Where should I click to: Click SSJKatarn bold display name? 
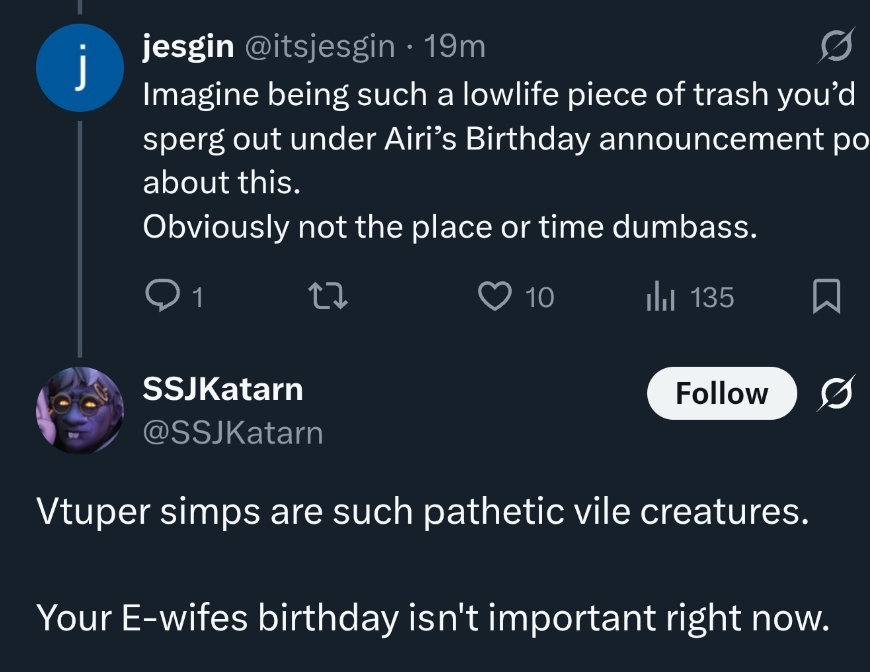(x=222, y=388)
